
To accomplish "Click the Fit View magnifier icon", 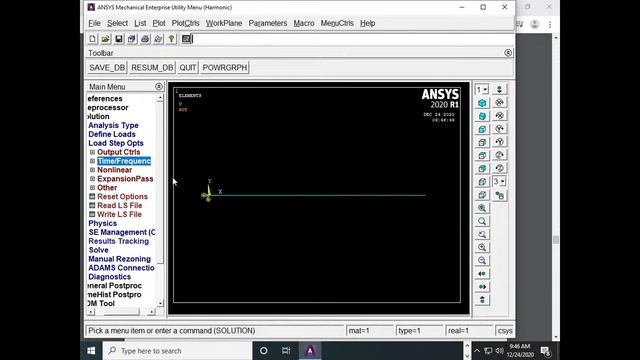I will click(x=482, y=208).
